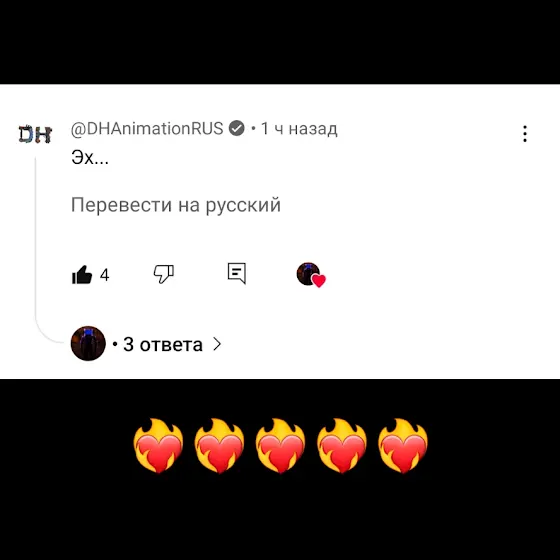Image resolution: width=560 pixels, height=560 pixels.
Task: Open the three-dot comment options menu
Action: 525,134
